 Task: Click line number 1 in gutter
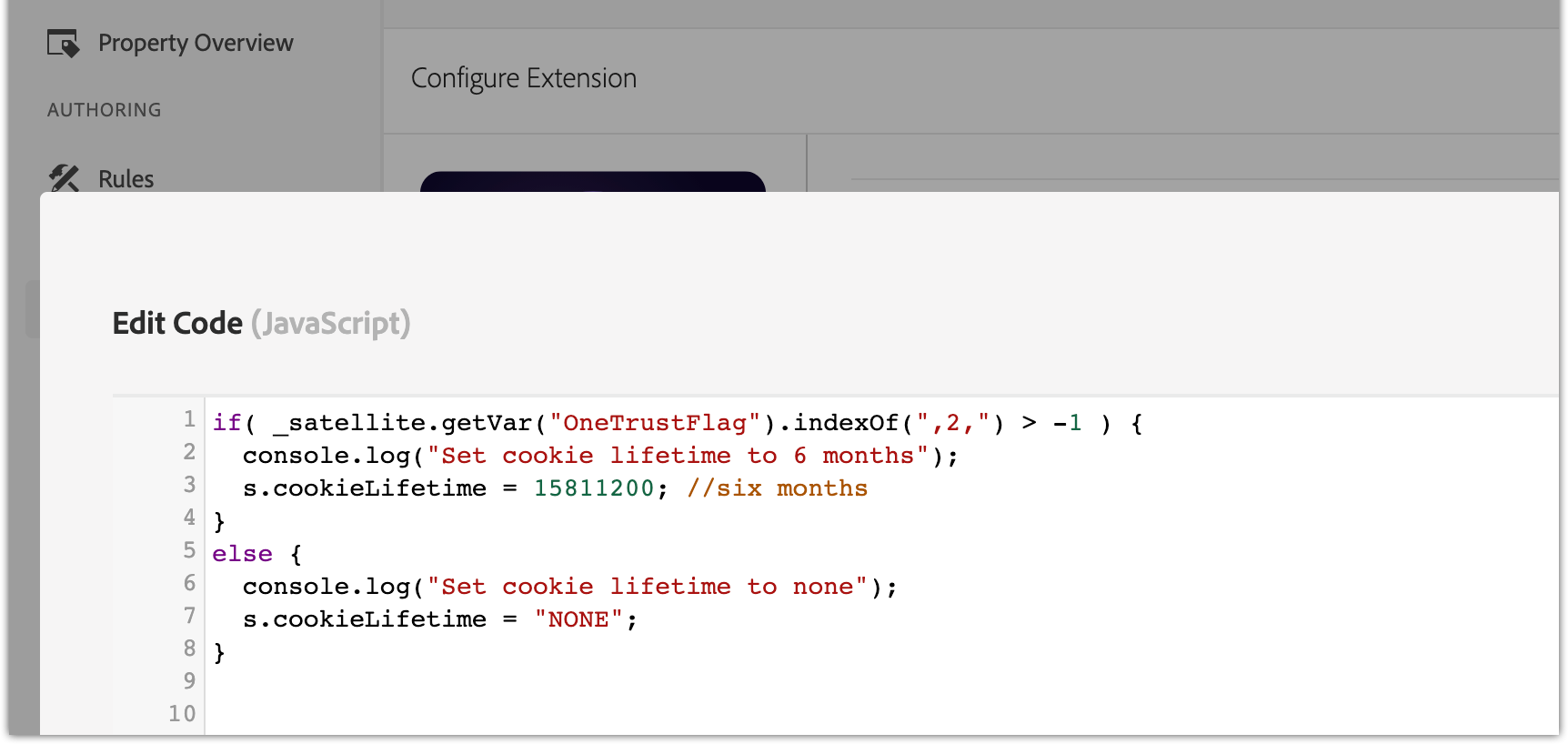coord(189,419)
